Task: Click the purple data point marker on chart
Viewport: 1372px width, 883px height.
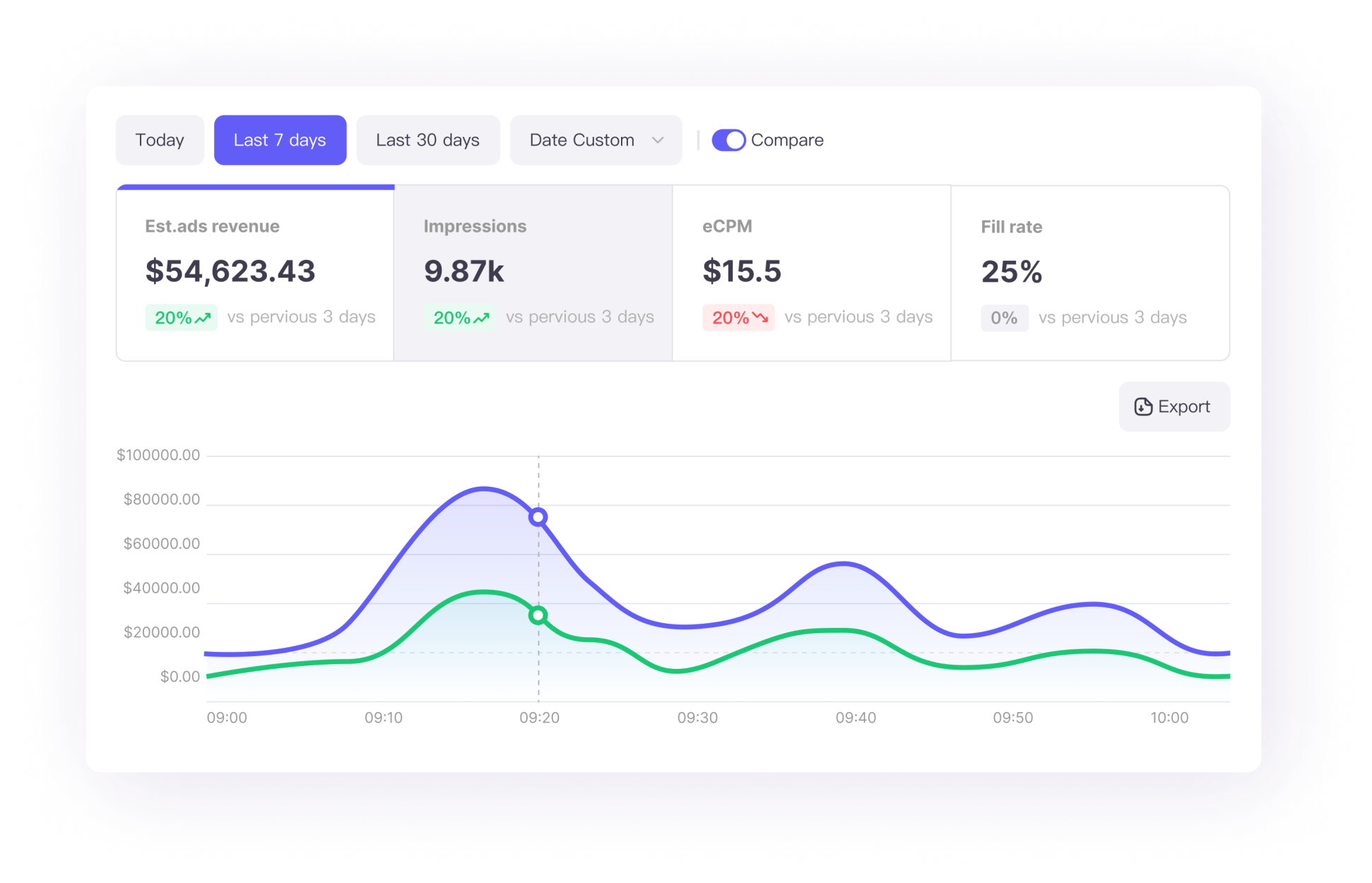Action: (x=538, y=517)
